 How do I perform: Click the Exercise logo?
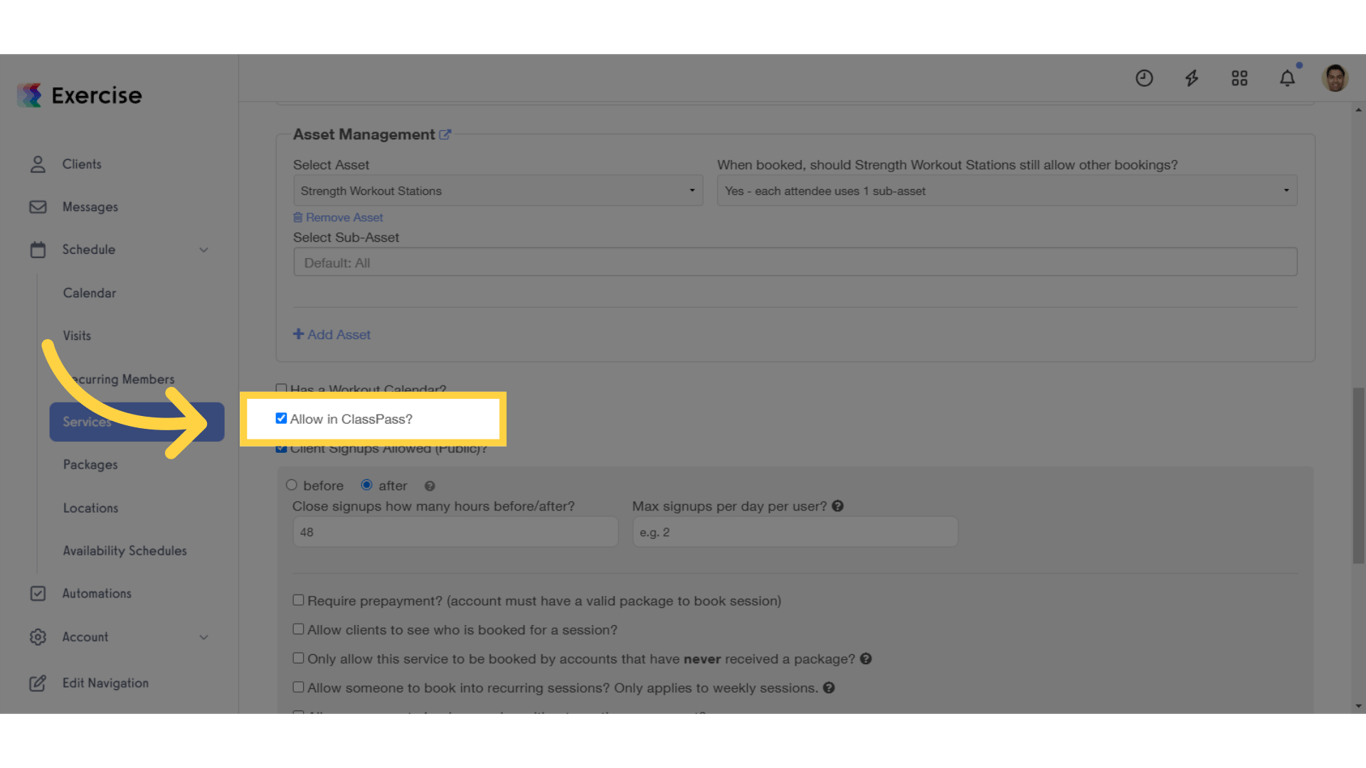(80, 95)
